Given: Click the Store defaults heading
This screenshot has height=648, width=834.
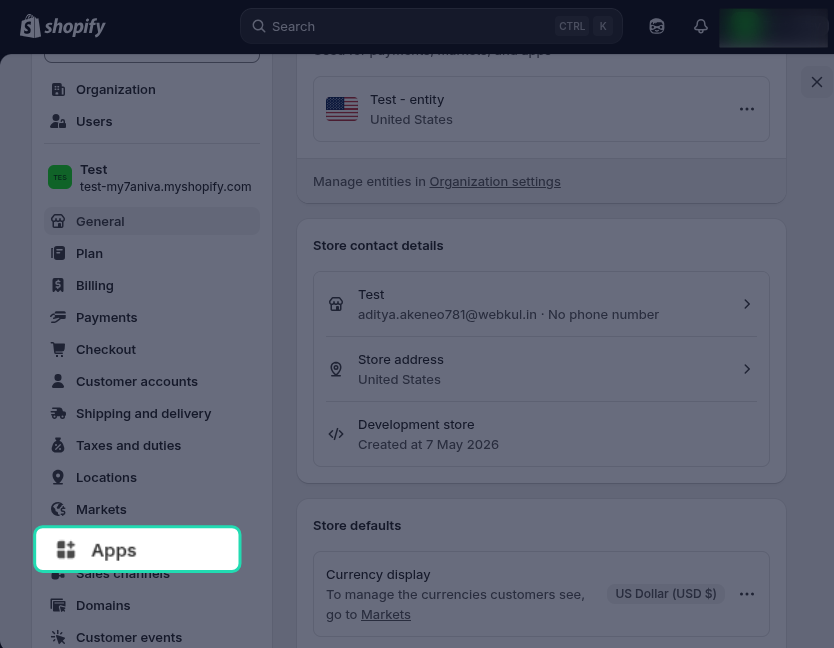Looking at the screenshot, I should (357, 525).
